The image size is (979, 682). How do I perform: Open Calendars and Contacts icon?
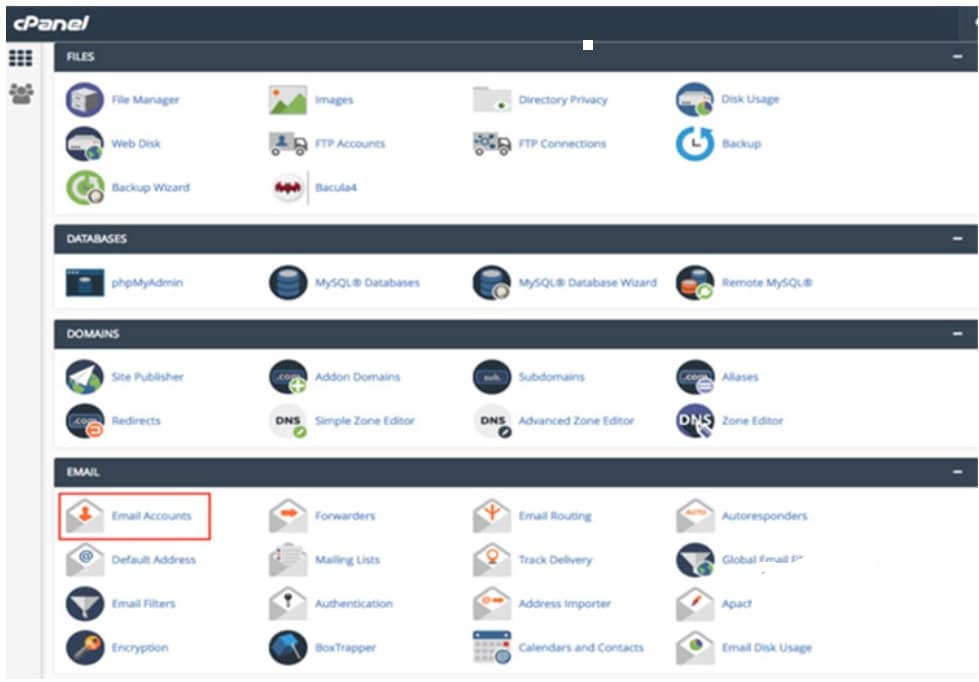point(492,648)
